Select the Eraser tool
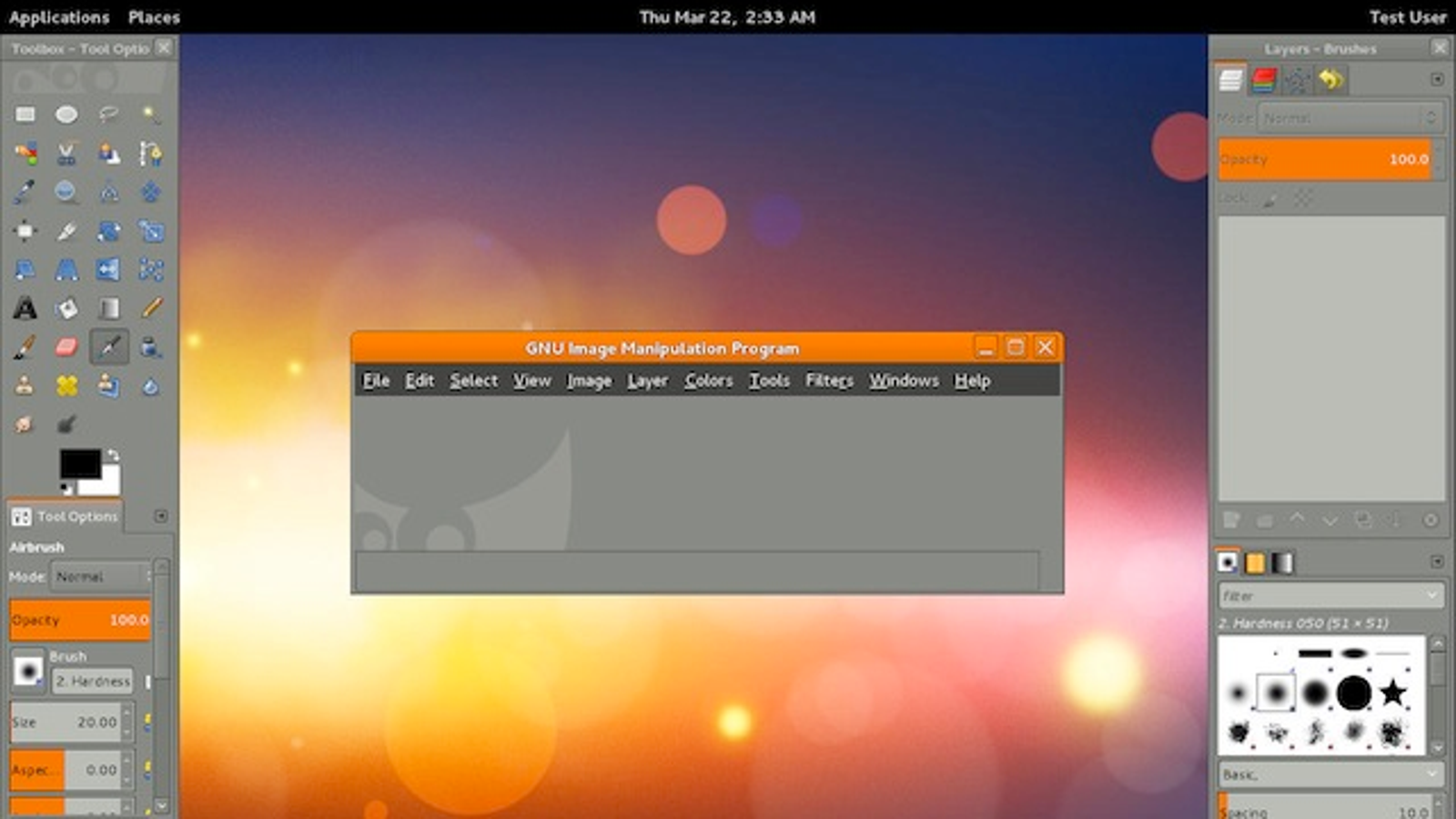 66,347
